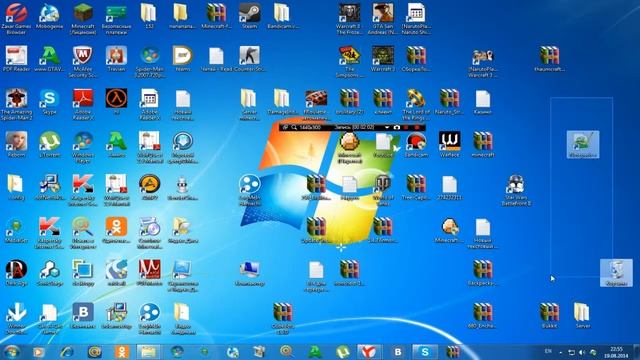The width and height of the screenshot is (640, 360).
Task: Switch to Skype in the taskbar
Action: point(425,351)
